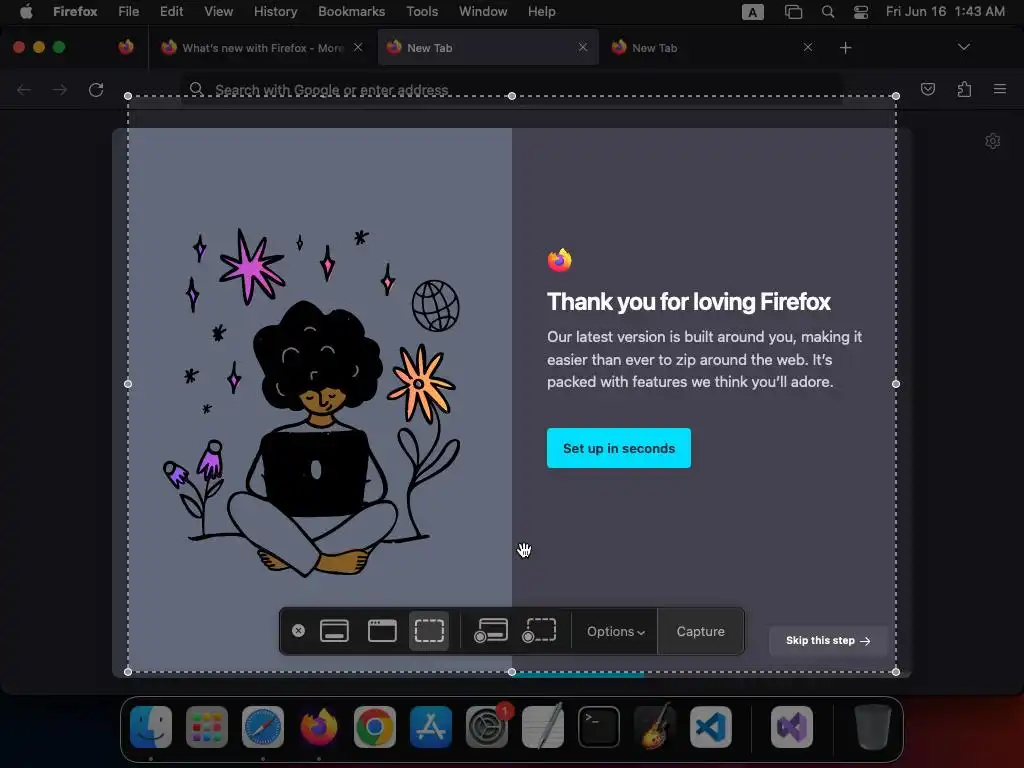This screenshot has width=1024, height=768.
Task: Open Visual Studio Code from the Dock
Action: (x=711, y=727)
